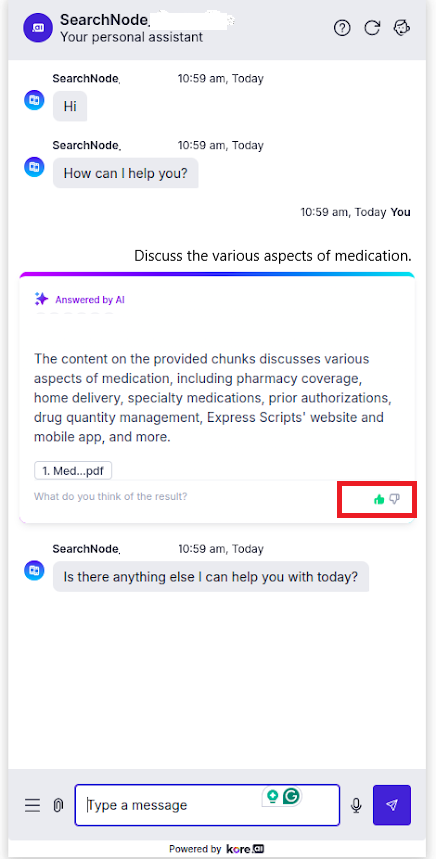
Task: Click the purple send message button
Action: (392, 805)
